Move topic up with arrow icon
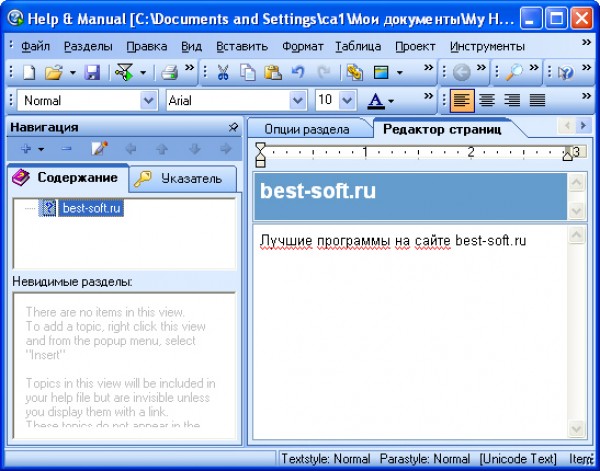Viewport: 600px width, 471px height. click(x=162, y=148)
